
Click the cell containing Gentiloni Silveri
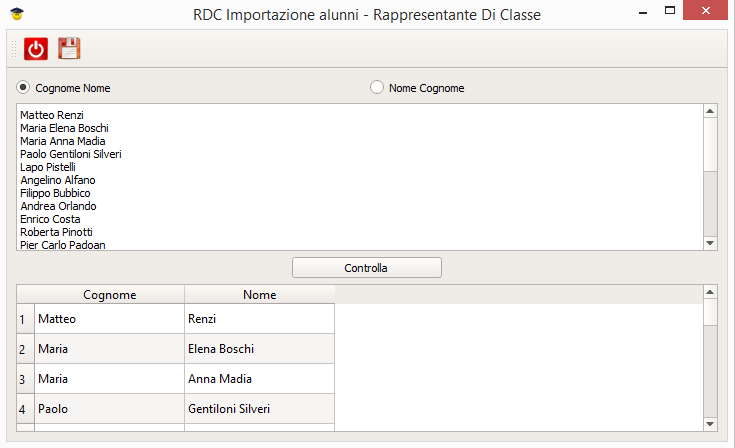coord(260,409)
